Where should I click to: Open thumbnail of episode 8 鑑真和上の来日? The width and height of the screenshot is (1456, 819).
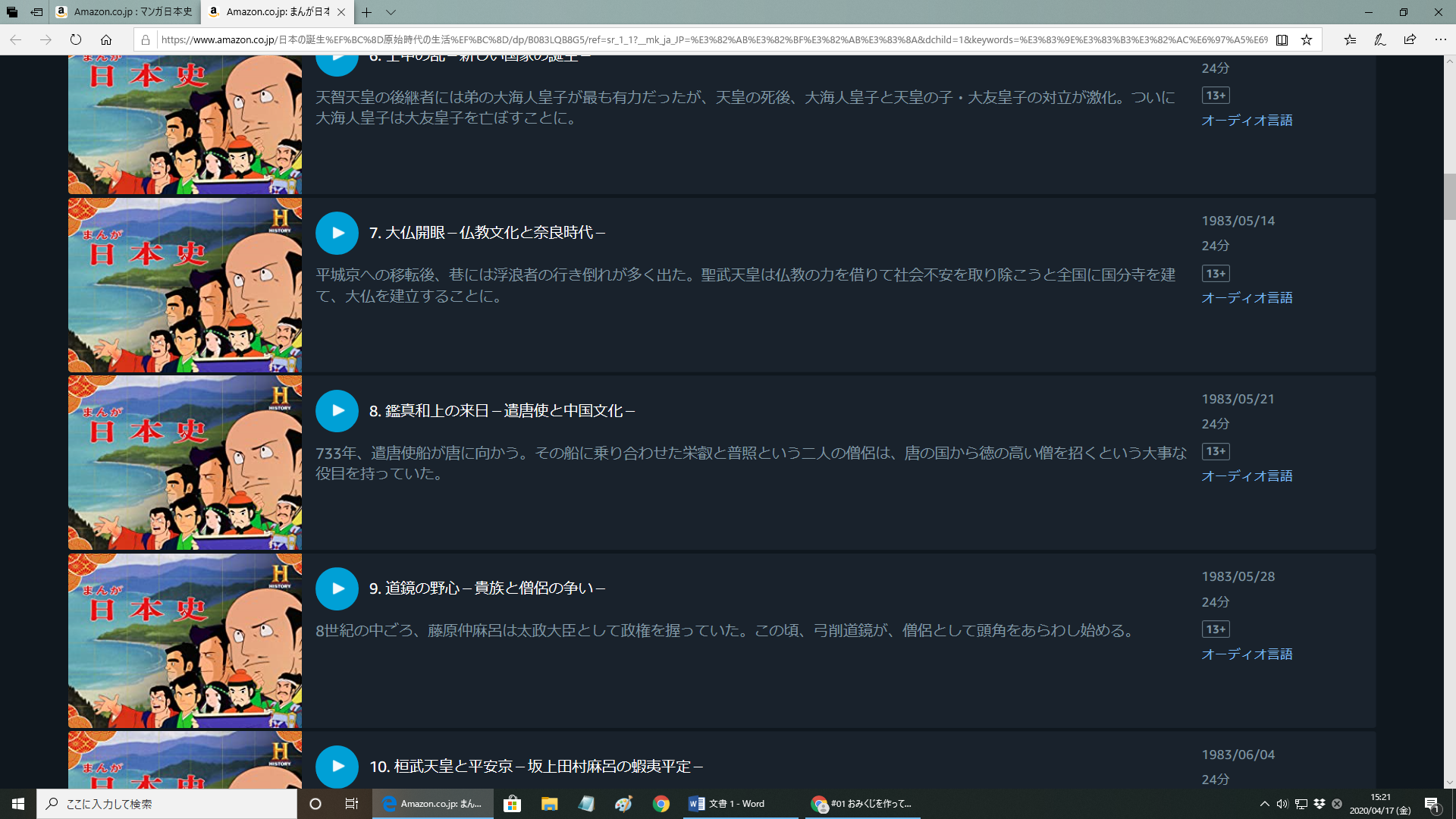tap(185, 463)
